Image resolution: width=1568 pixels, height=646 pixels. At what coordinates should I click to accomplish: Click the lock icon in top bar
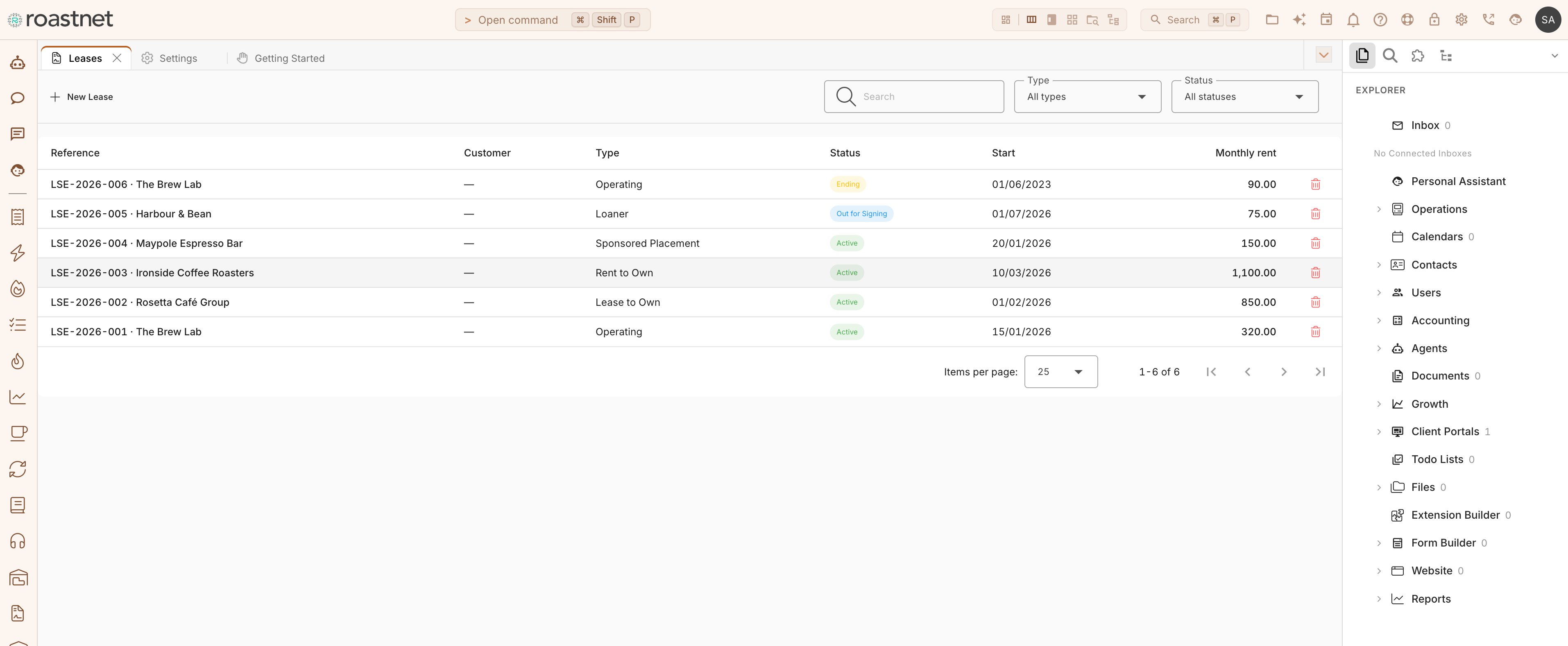[x=1434, y=20]
